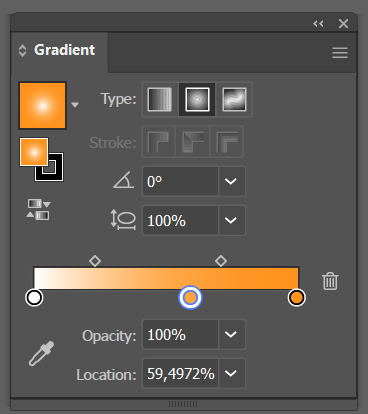Screen dimensions: 368x414
Task: Collapse the panel with double-arrow icon
Action: (318, 24)
